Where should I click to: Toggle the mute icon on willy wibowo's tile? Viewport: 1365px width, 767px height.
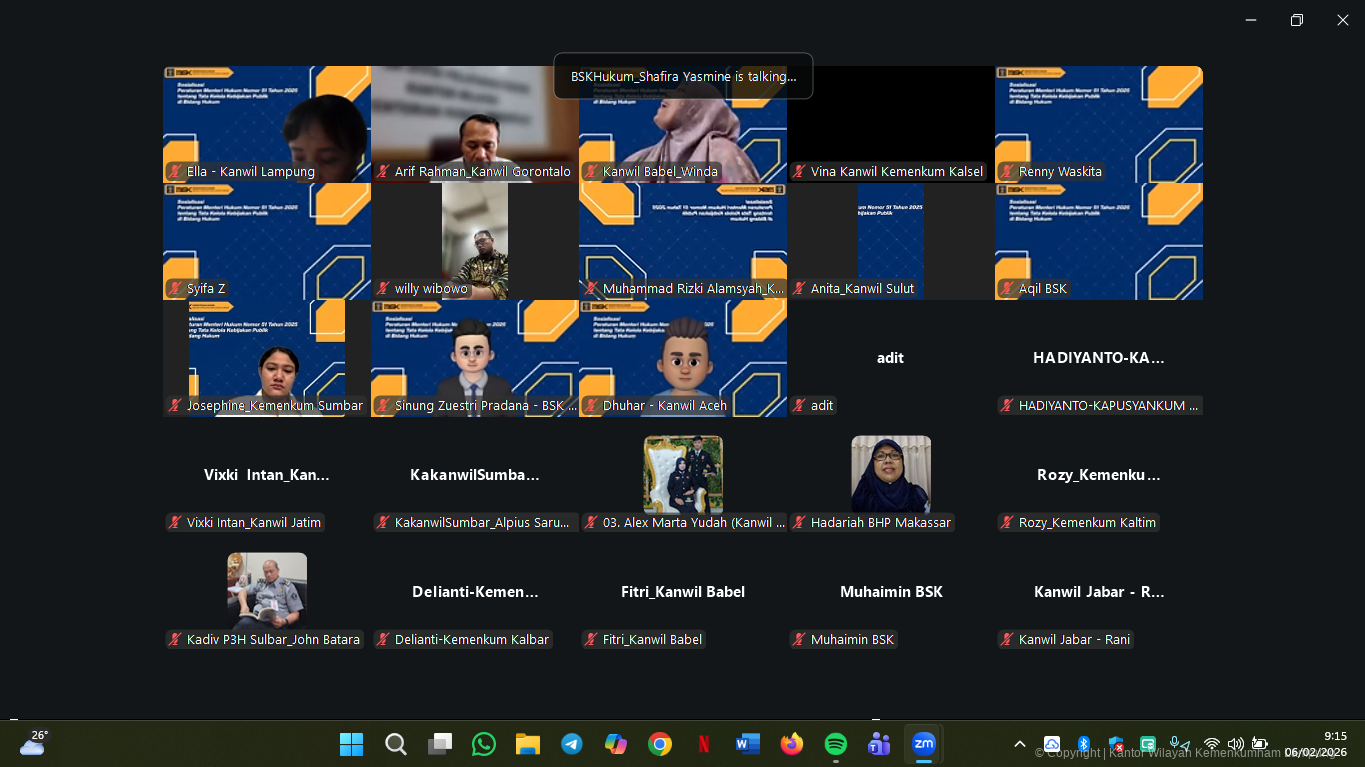click(x=383, y=288)
